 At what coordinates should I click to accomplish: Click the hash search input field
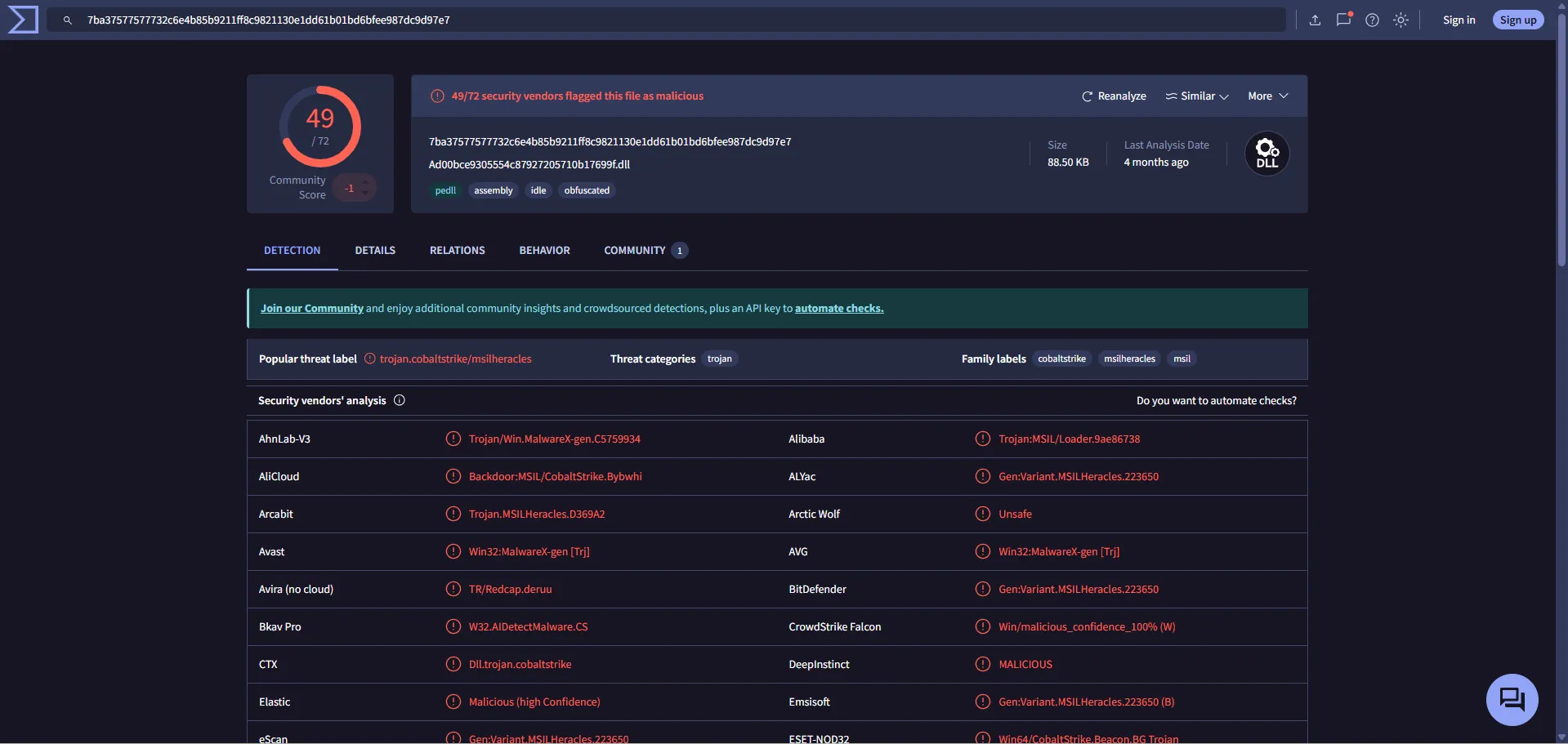(654, 20)
